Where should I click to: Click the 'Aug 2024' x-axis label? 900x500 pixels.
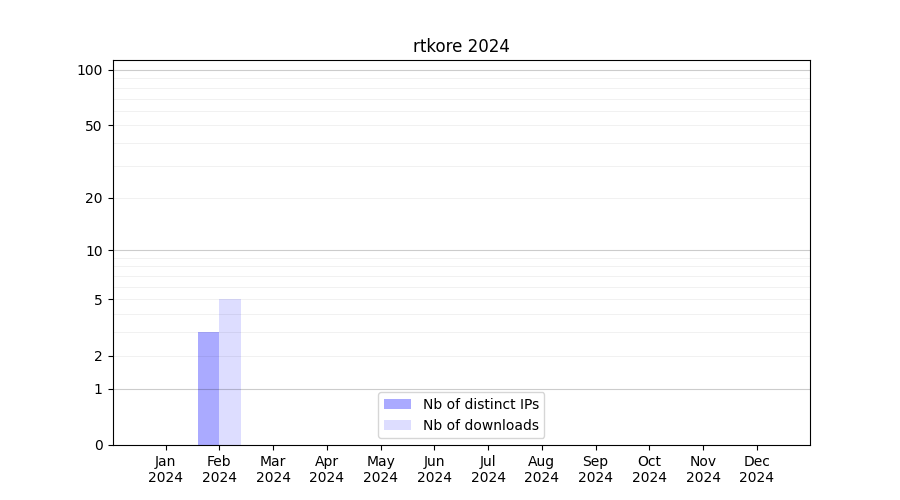(542, 469)
